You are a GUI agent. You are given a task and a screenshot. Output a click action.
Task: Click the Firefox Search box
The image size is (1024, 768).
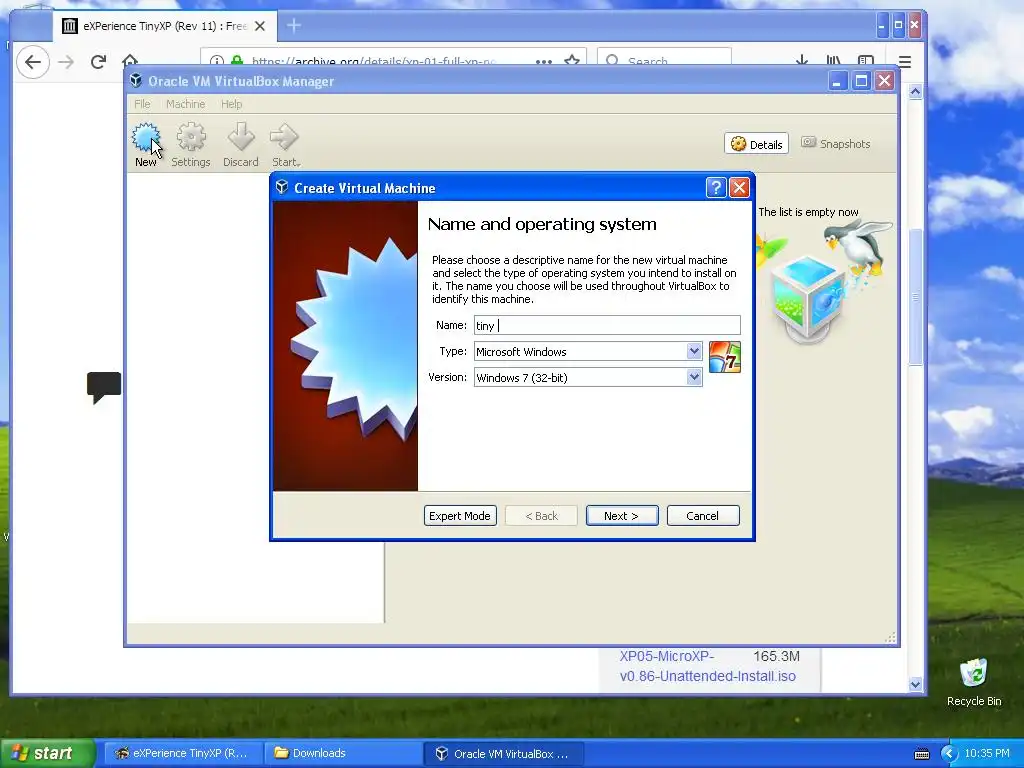(x=664, y=57)
